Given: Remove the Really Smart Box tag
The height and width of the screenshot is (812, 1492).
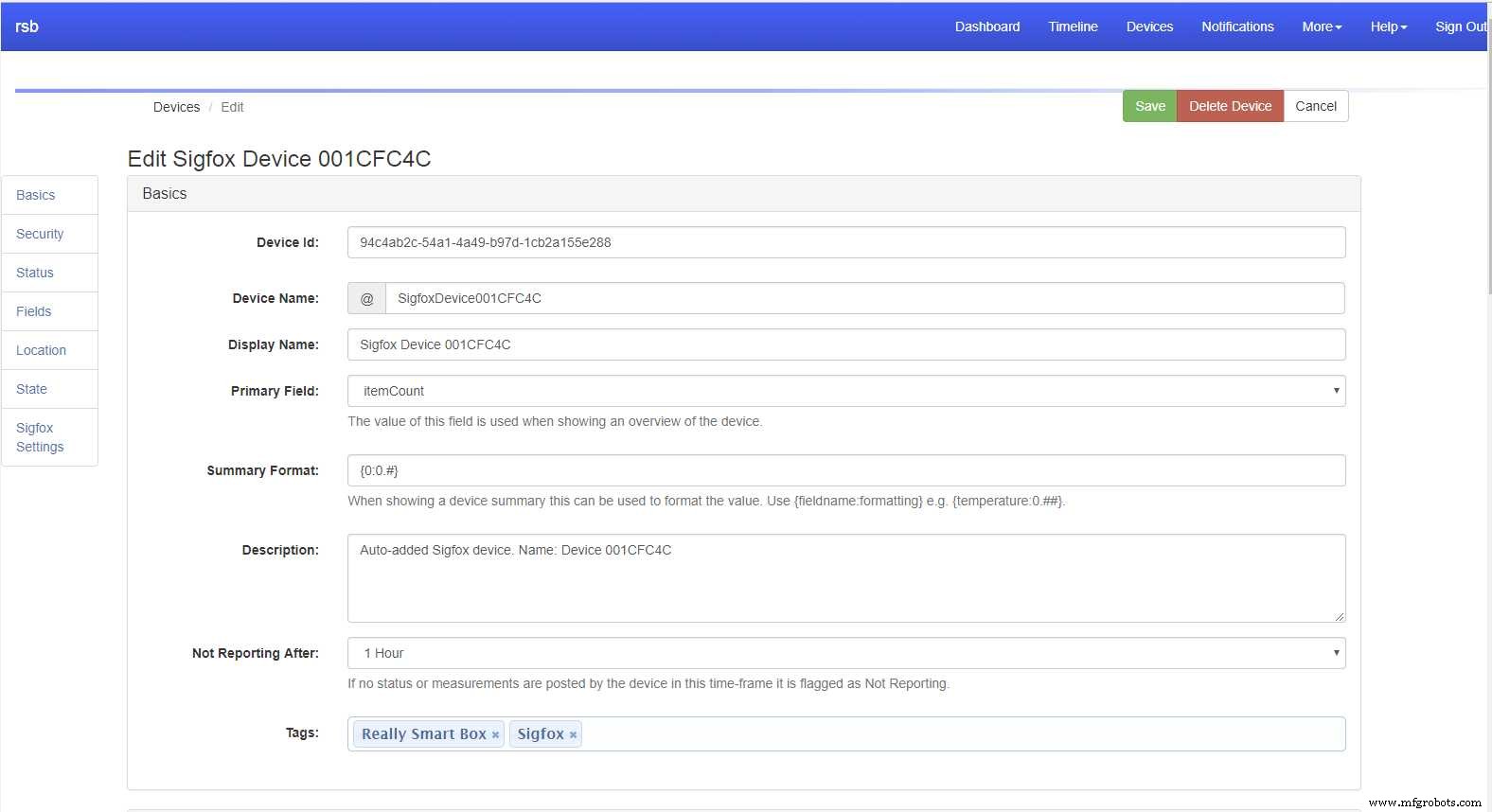Looking at the screenshot, I should point(495,735).
